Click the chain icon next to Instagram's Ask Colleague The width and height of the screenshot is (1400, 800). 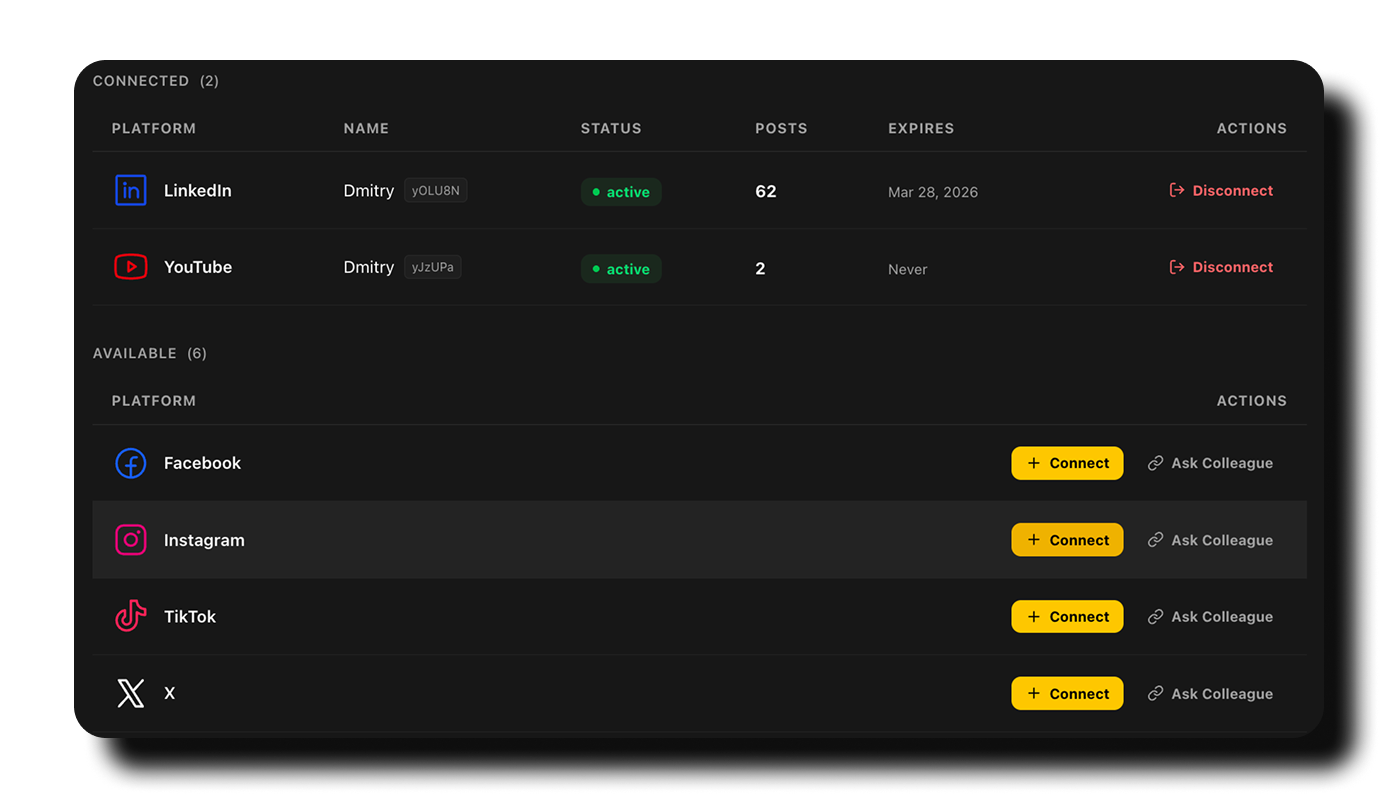(x=1157, y=540)
